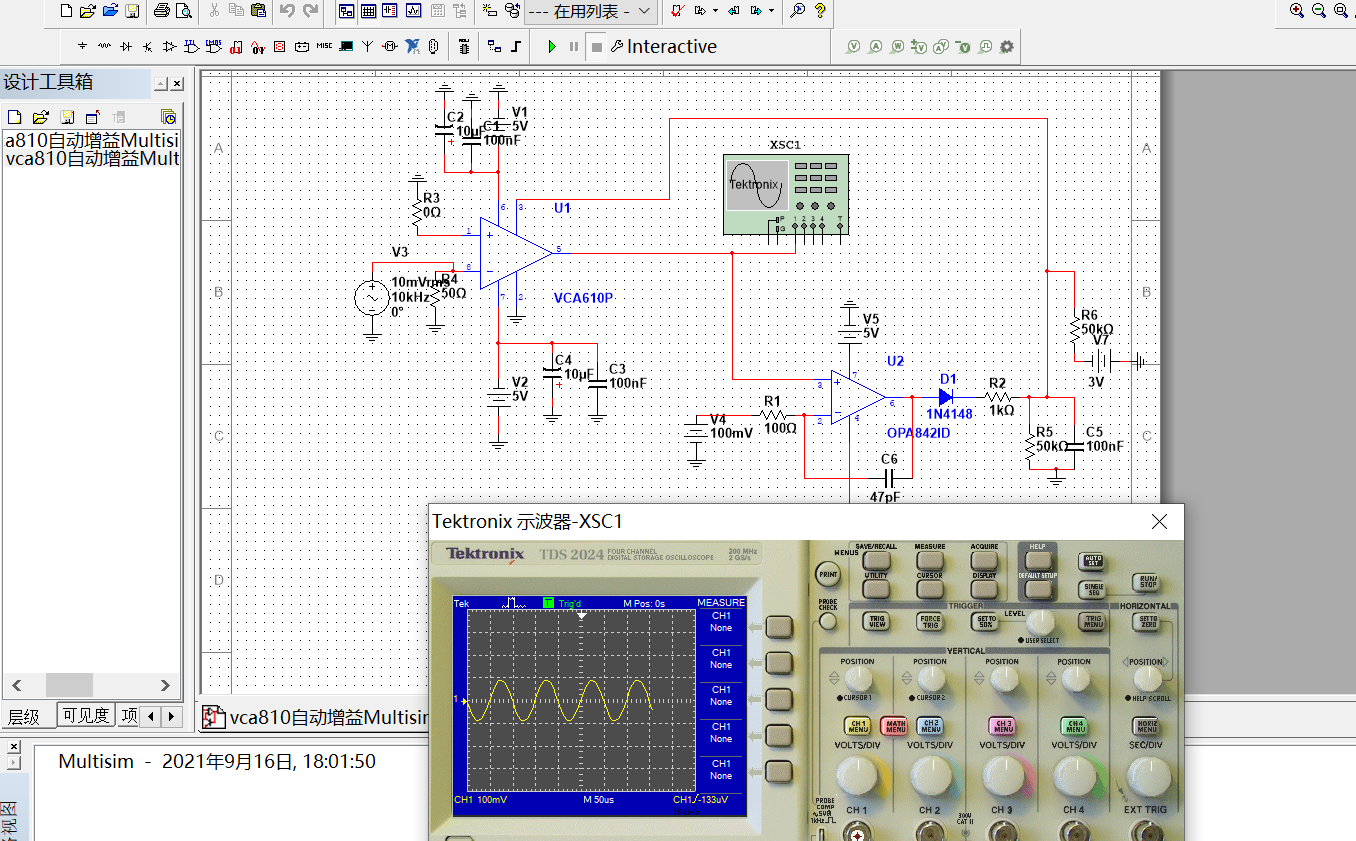Toggle the CH2 MENU button on oscilloscope
The image size is (1356, 841).
point(930,727)
